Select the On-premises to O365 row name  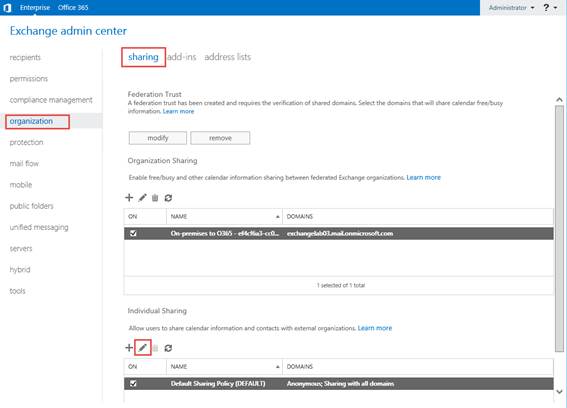pyautogui.click(x=225, y=234)
